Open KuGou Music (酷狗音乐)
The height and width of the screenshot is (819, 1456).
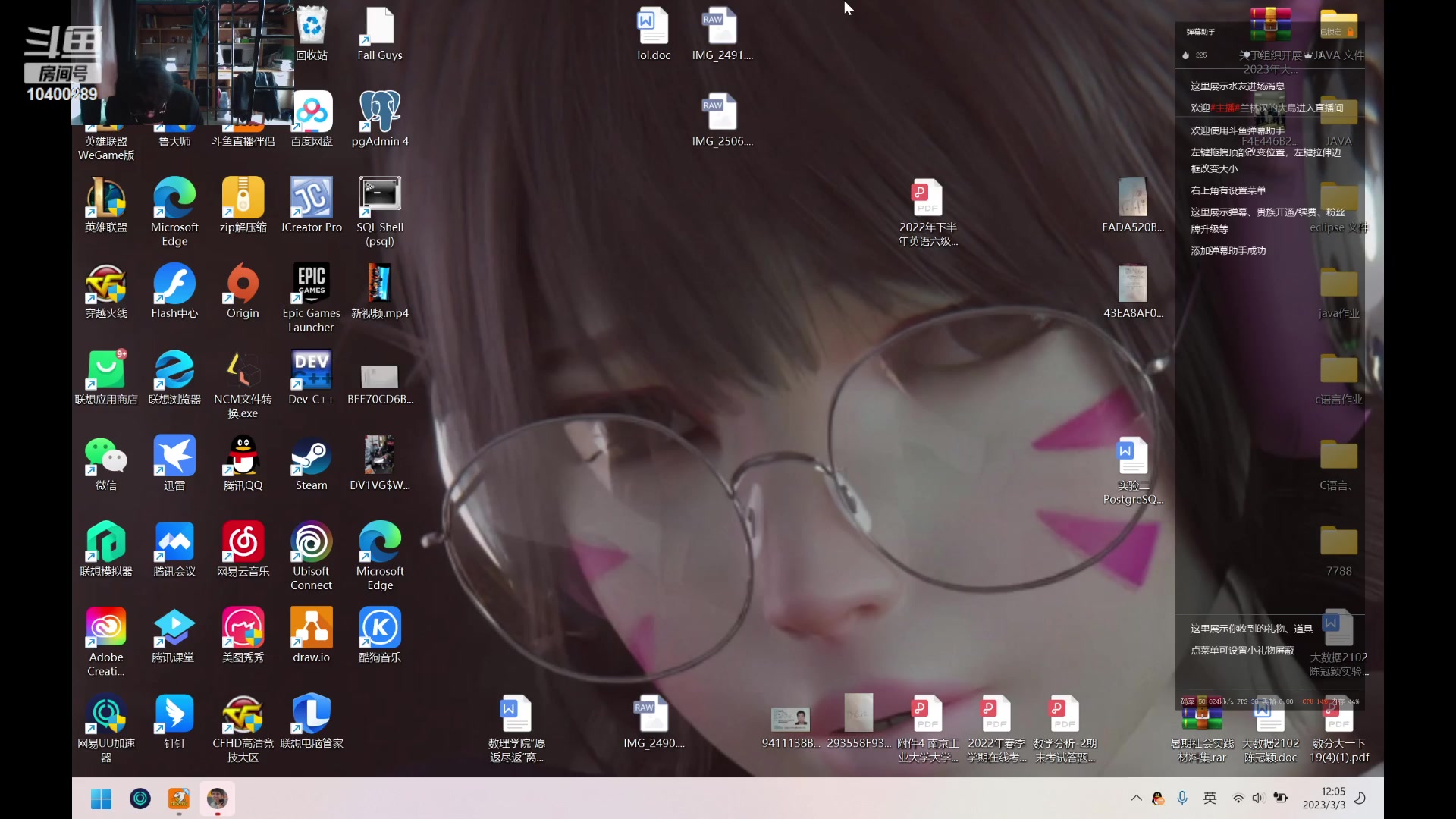tap(379, 635)
